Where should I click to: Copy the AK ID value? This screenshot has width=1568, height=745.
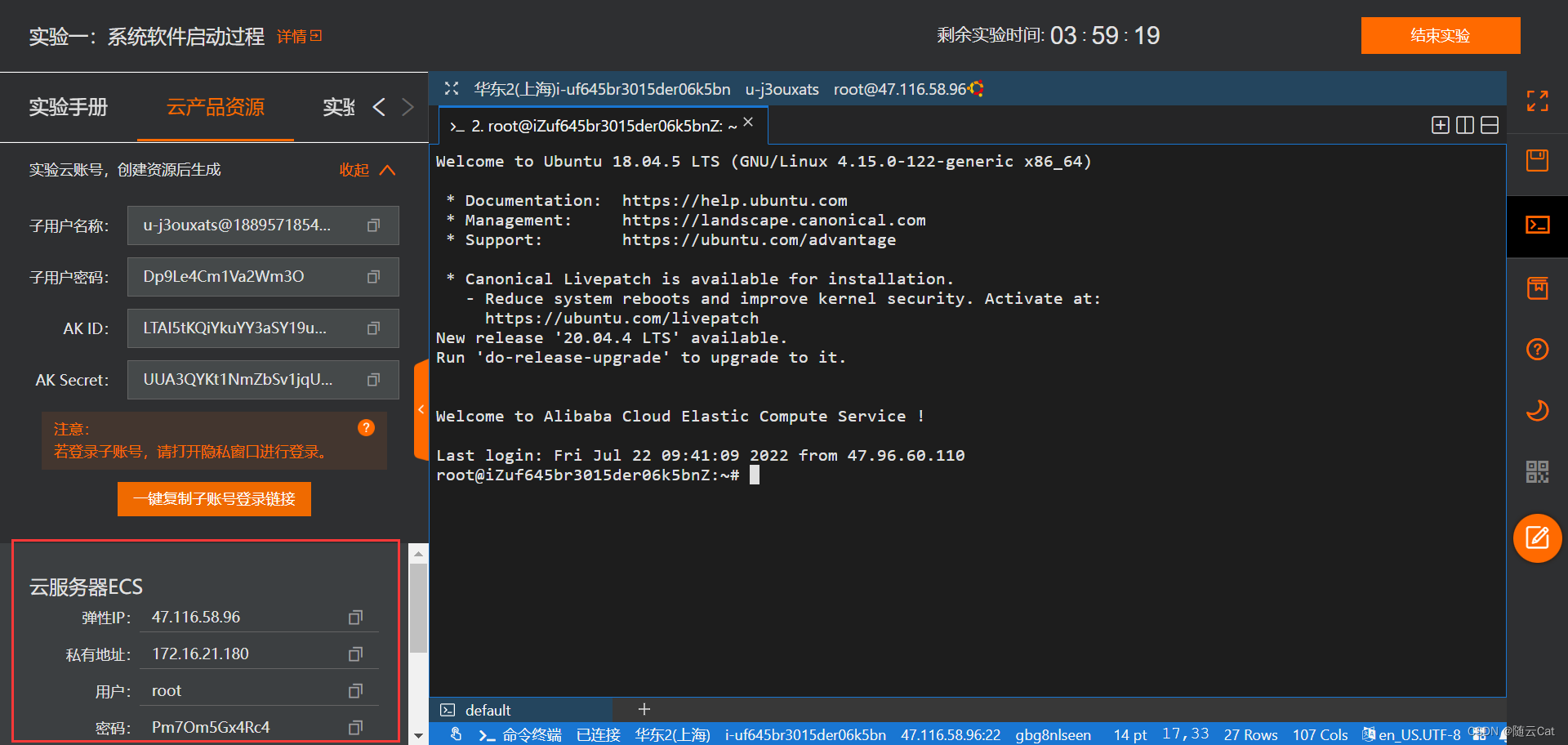coord(373,328)
